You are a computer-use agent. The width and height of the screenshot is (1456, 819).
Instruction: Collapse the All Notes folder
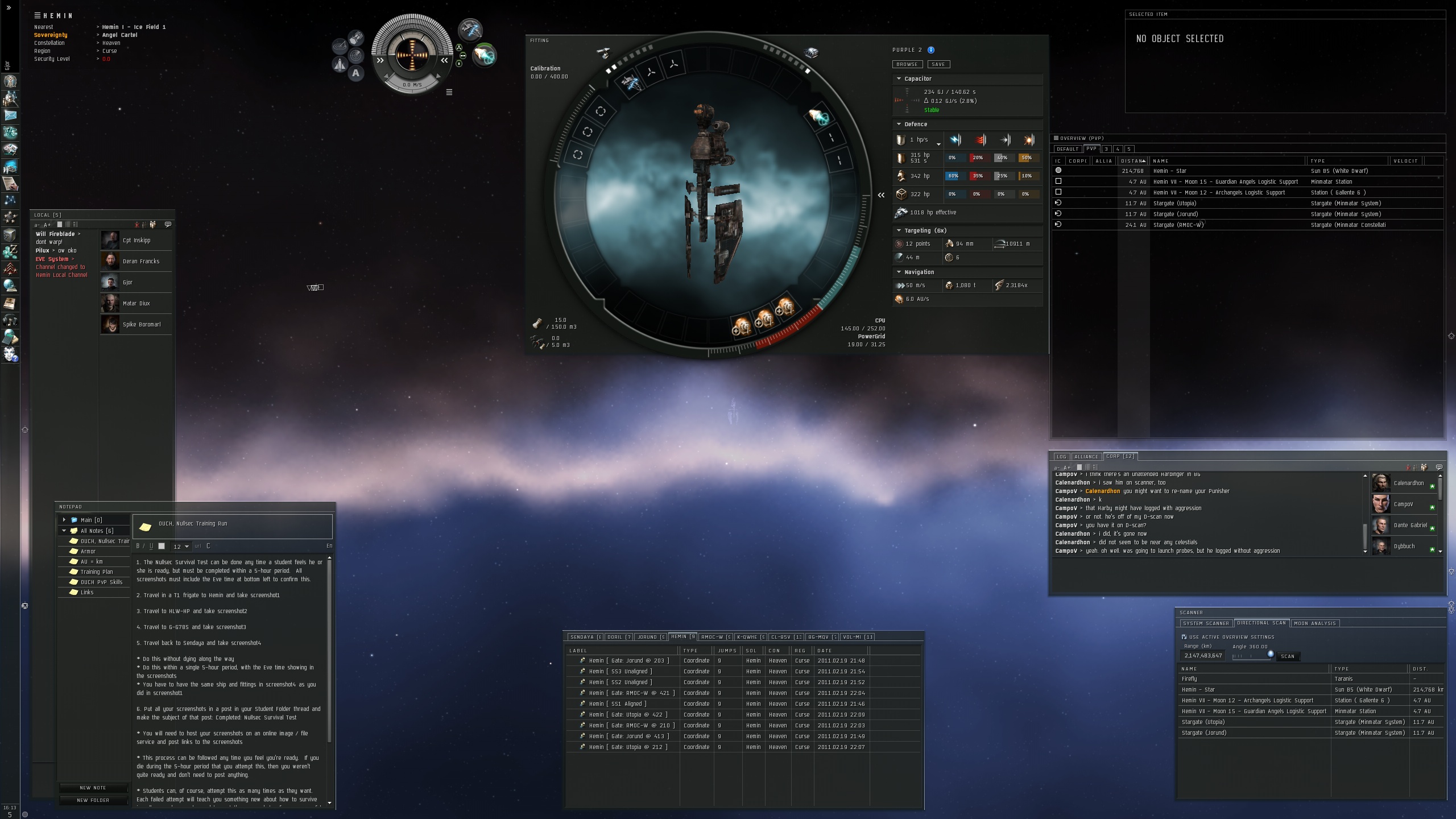pyautogui.click(x=64, y=531)
